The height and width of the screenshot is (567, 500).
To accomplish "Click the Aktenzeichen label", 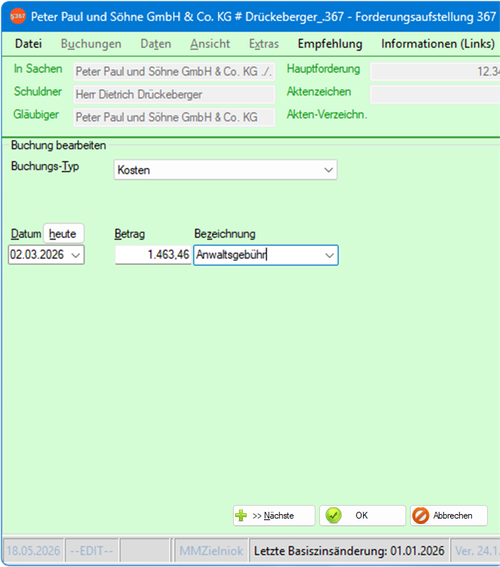I will pyautogui.click(x=319, y=92).
